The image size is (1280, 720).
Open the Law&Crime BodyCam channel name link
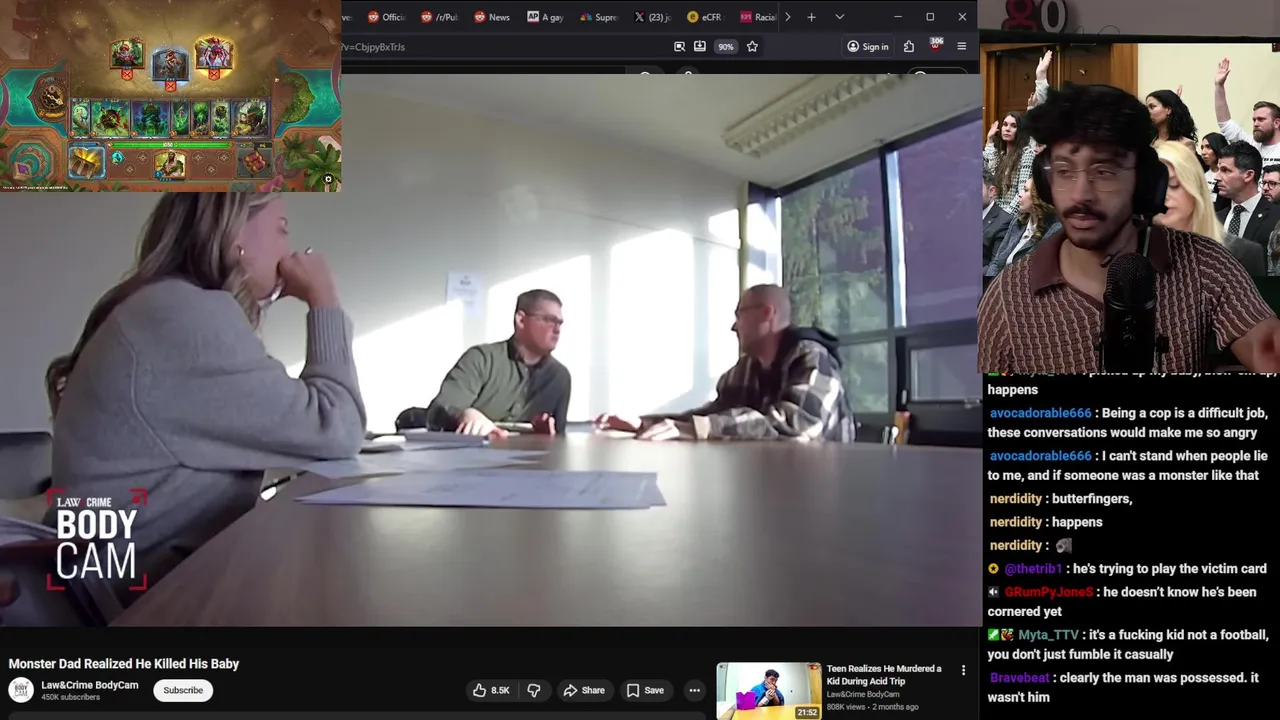tap(89, 685)
